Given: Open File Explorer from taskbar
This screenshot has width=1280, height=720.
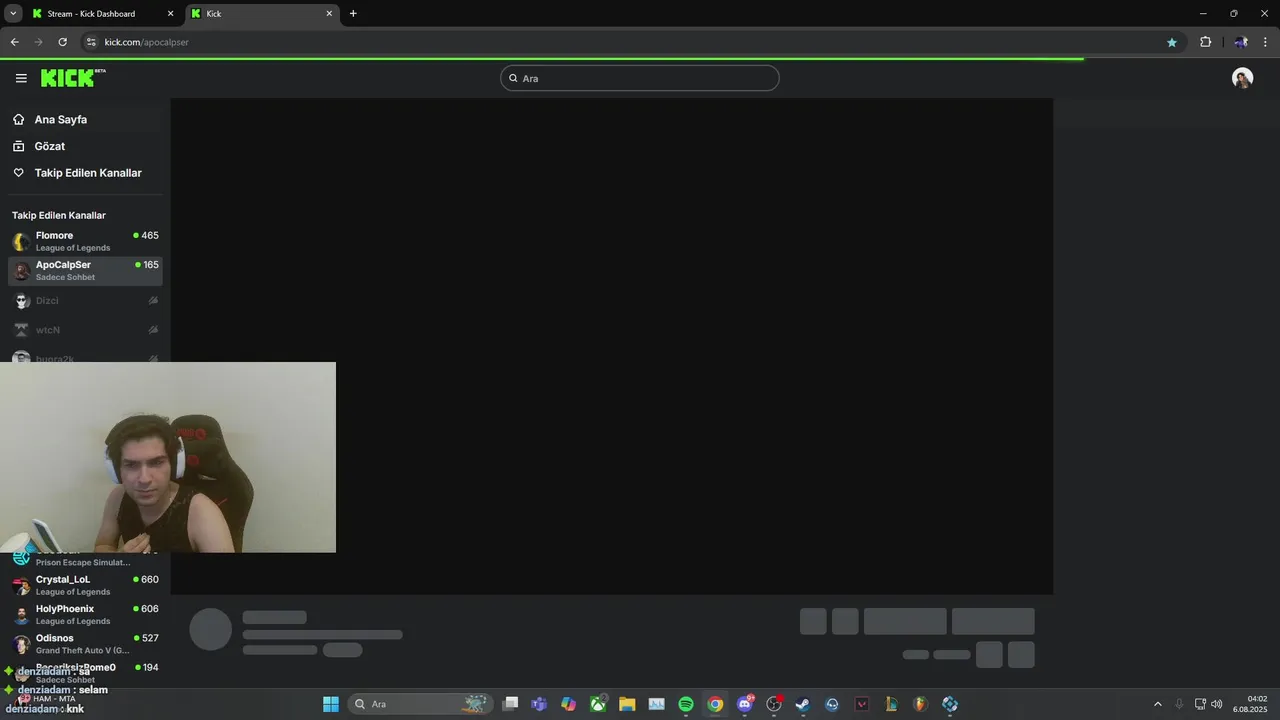Looking at the screenshot, I should point(627,704).
